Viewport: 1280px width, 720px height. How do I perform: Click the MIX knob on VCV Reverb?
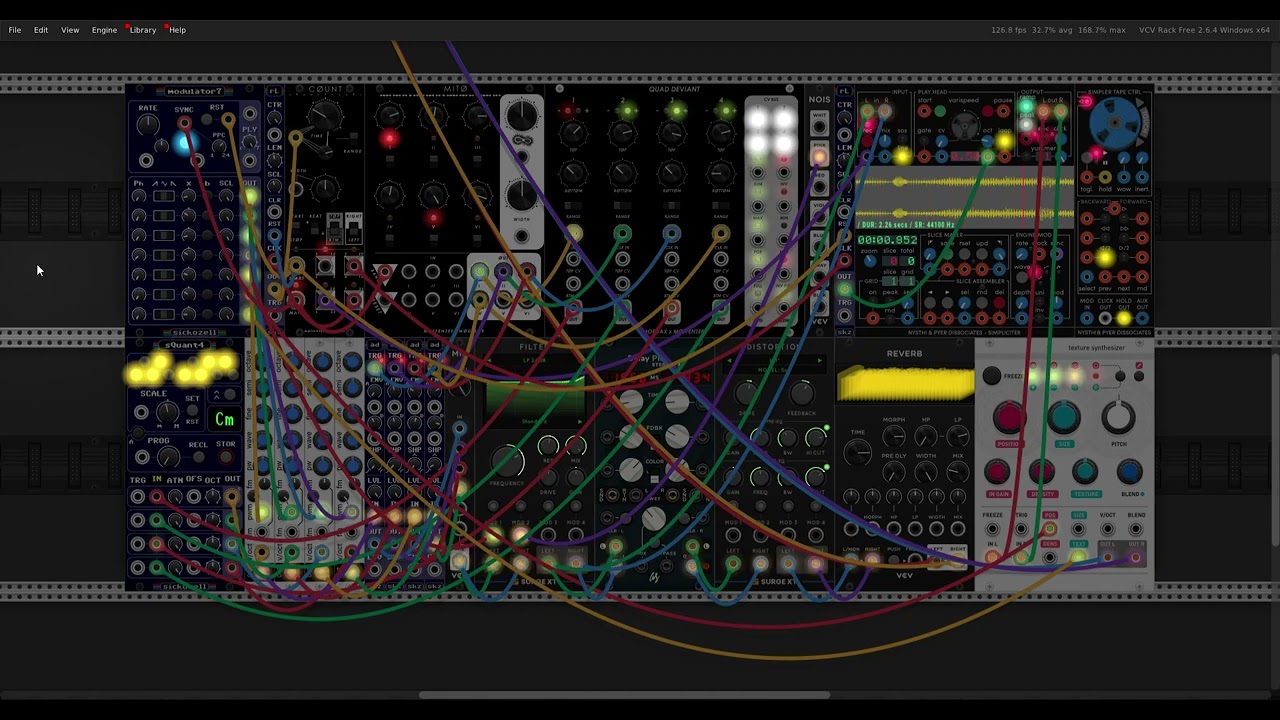(958, 472)
